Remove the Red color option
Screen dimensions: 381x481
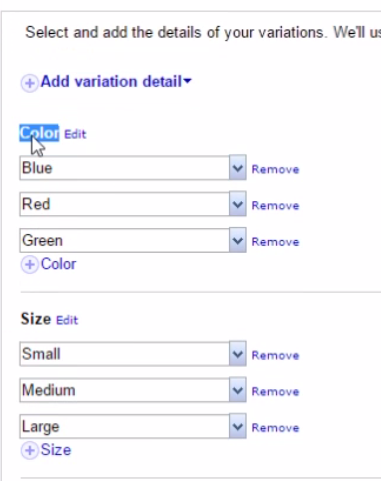pyautogui.click(x=275, y=206)
